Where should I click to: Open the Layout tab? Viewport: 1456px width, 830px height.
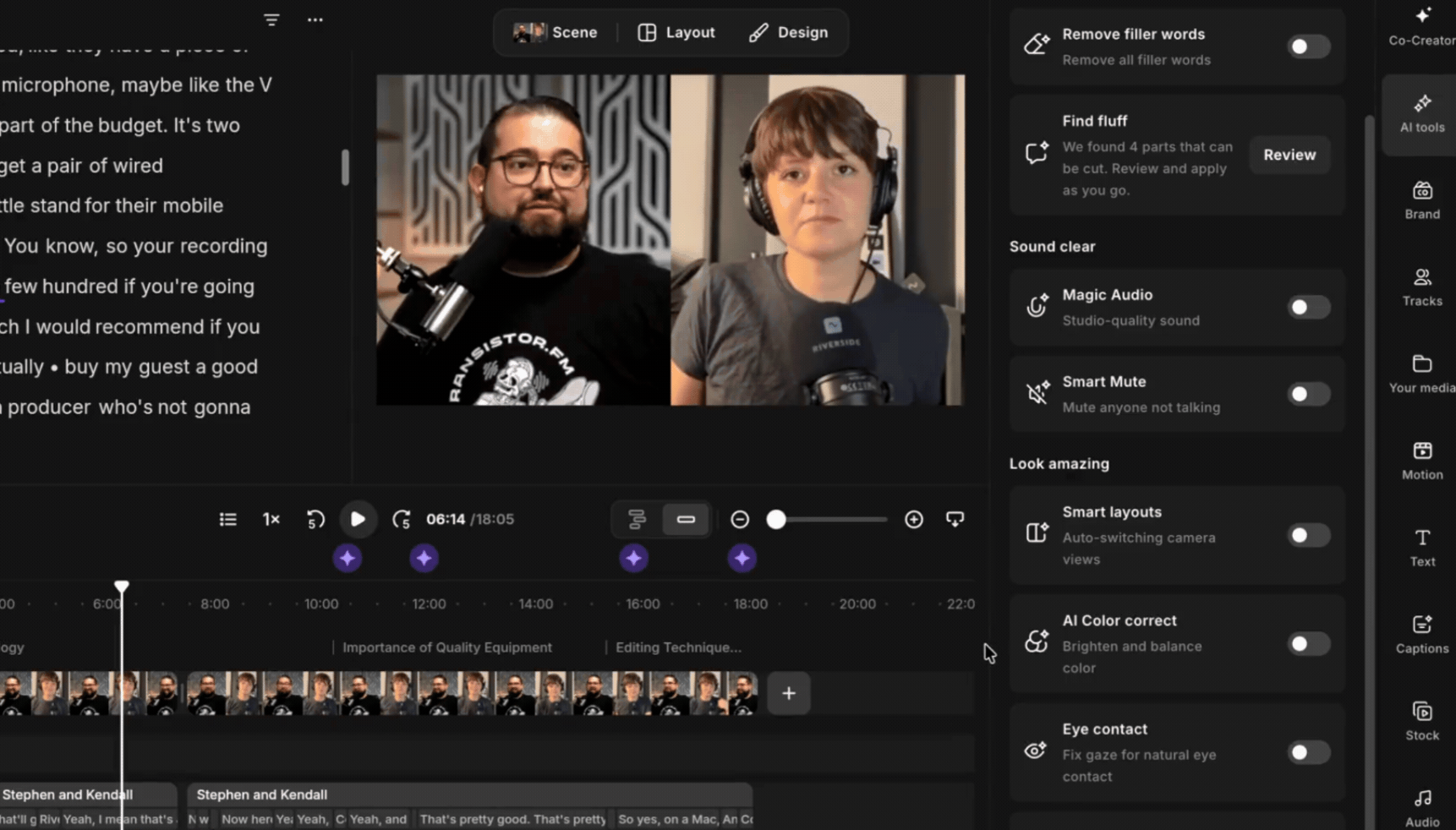676,32
